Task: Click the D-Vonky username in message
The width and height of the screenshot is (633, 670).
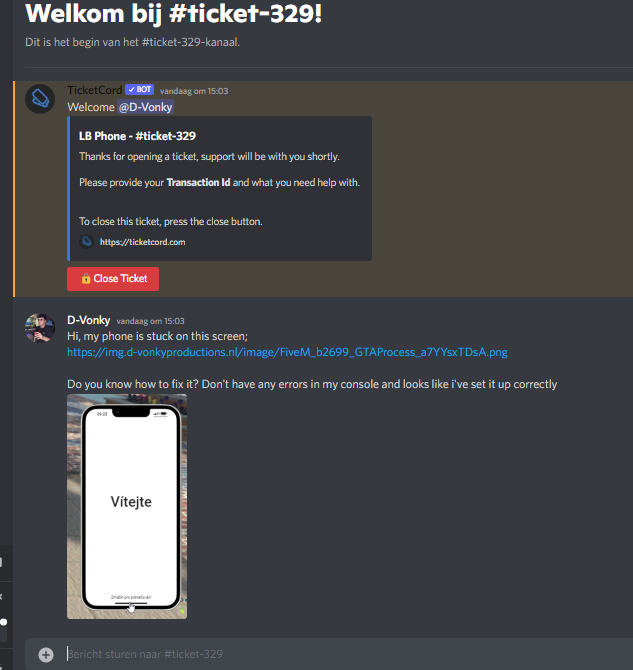Action: pyautogui.click(x=88, y=320)
